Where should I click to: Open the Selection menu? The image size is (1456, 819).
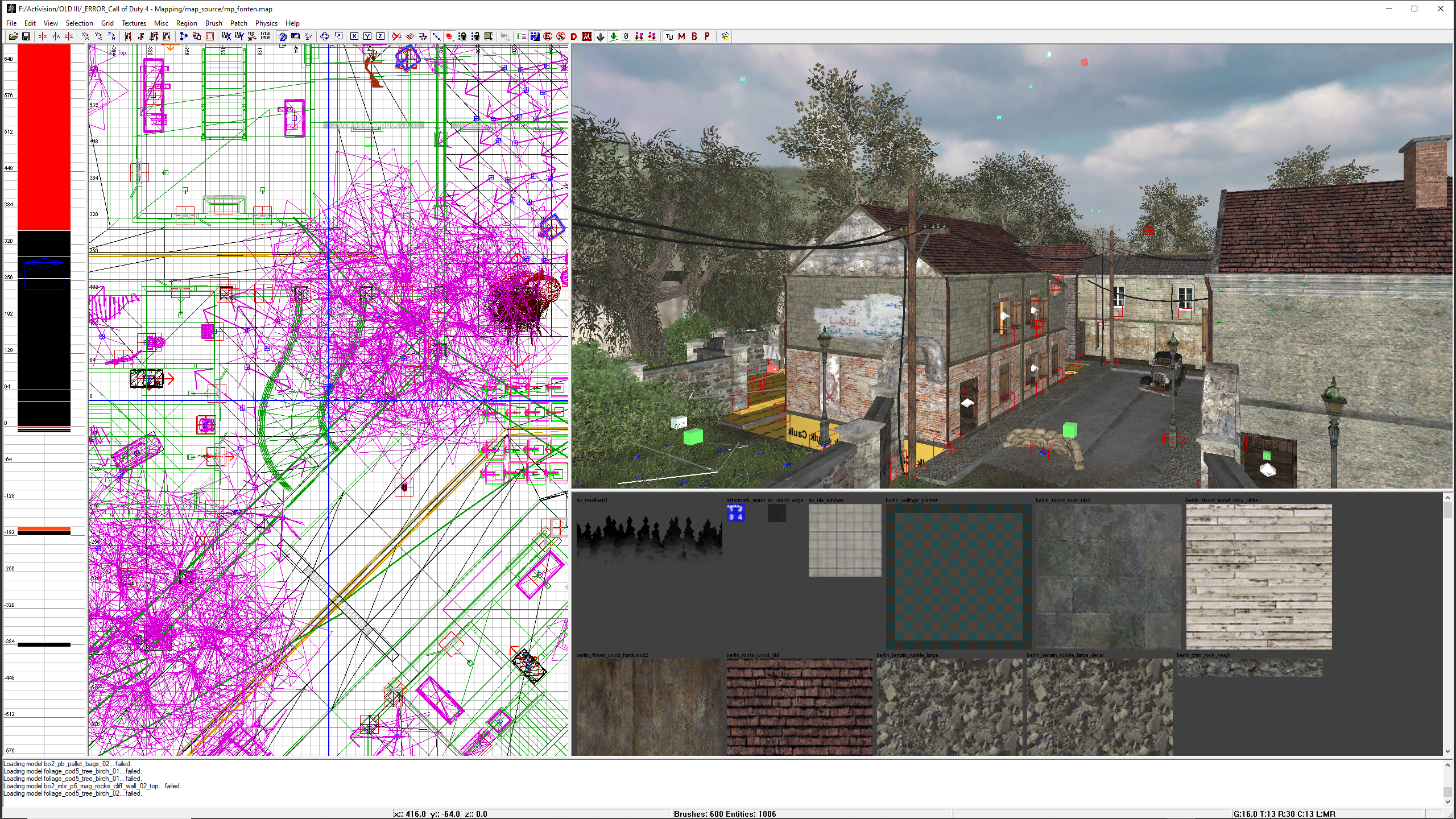coord(79,23)
